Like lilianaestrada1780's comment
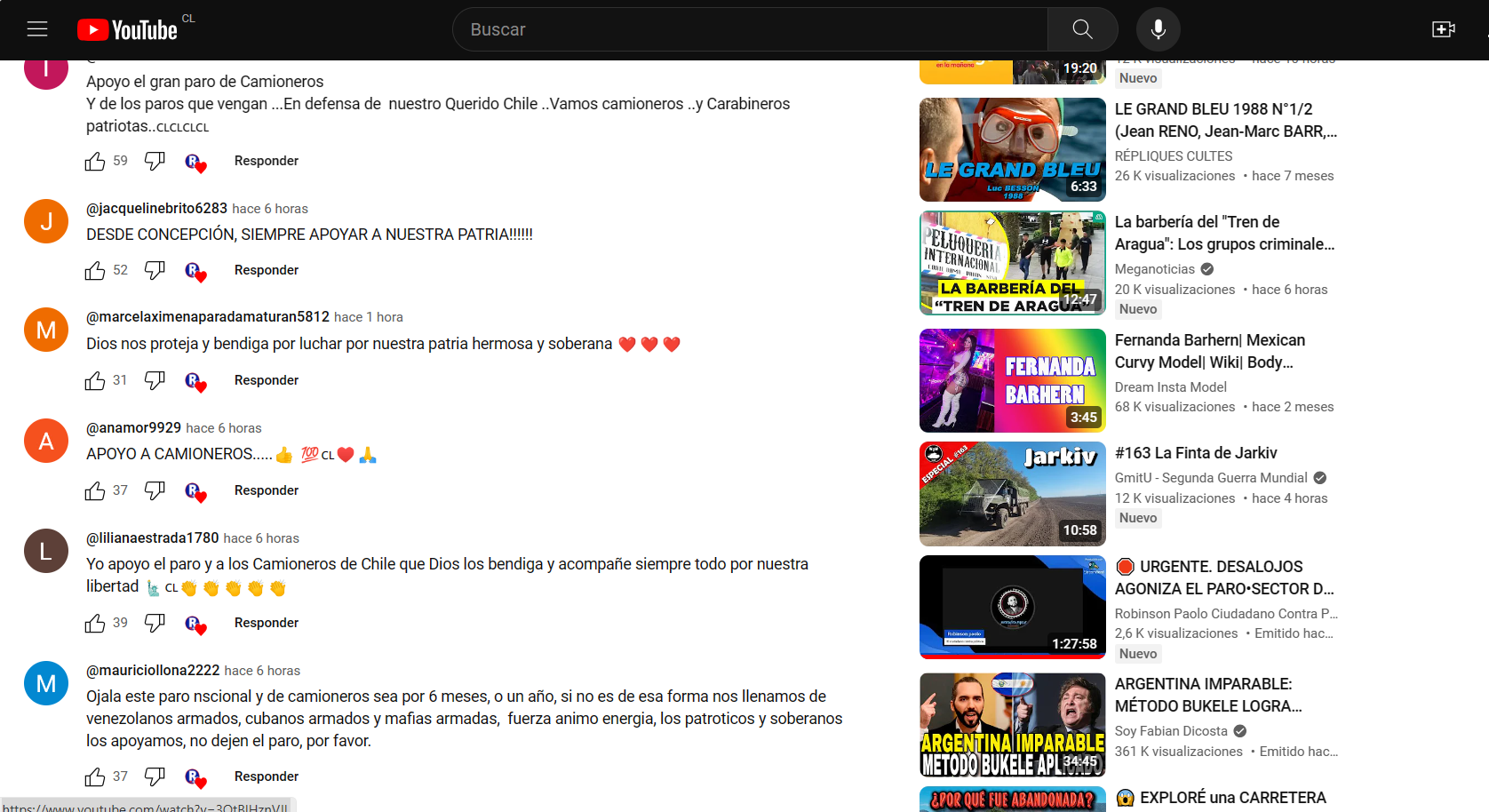The height and width of the screenshot is (812, 1489). [x=95, y=624]
